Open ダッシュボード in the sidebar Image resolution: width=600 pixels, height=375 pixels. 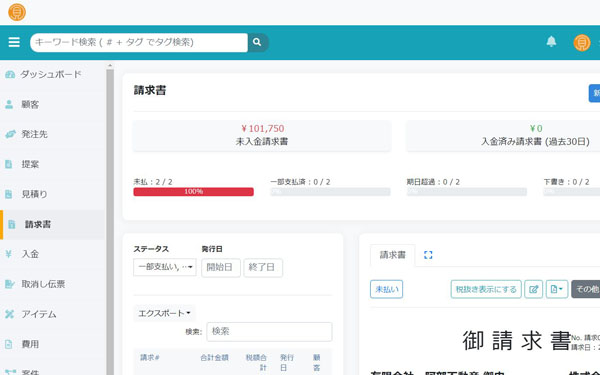pyautogui.click(x=52, y=74)
